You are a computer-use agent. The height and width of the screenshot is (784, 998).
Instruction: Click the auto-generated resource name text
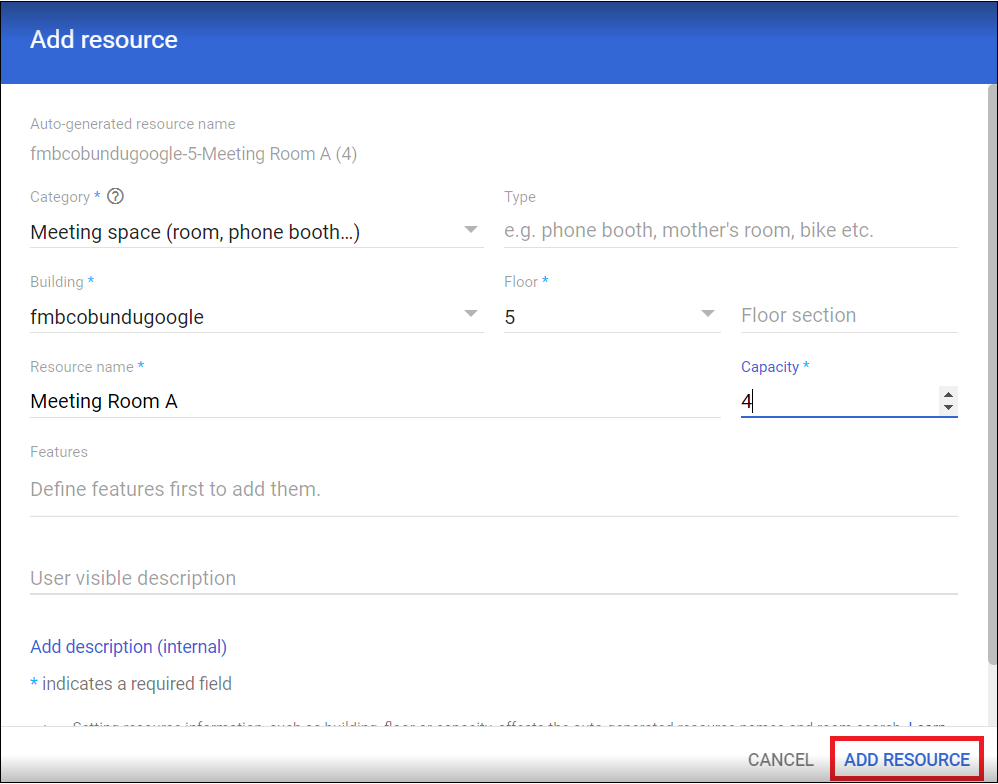193,154
